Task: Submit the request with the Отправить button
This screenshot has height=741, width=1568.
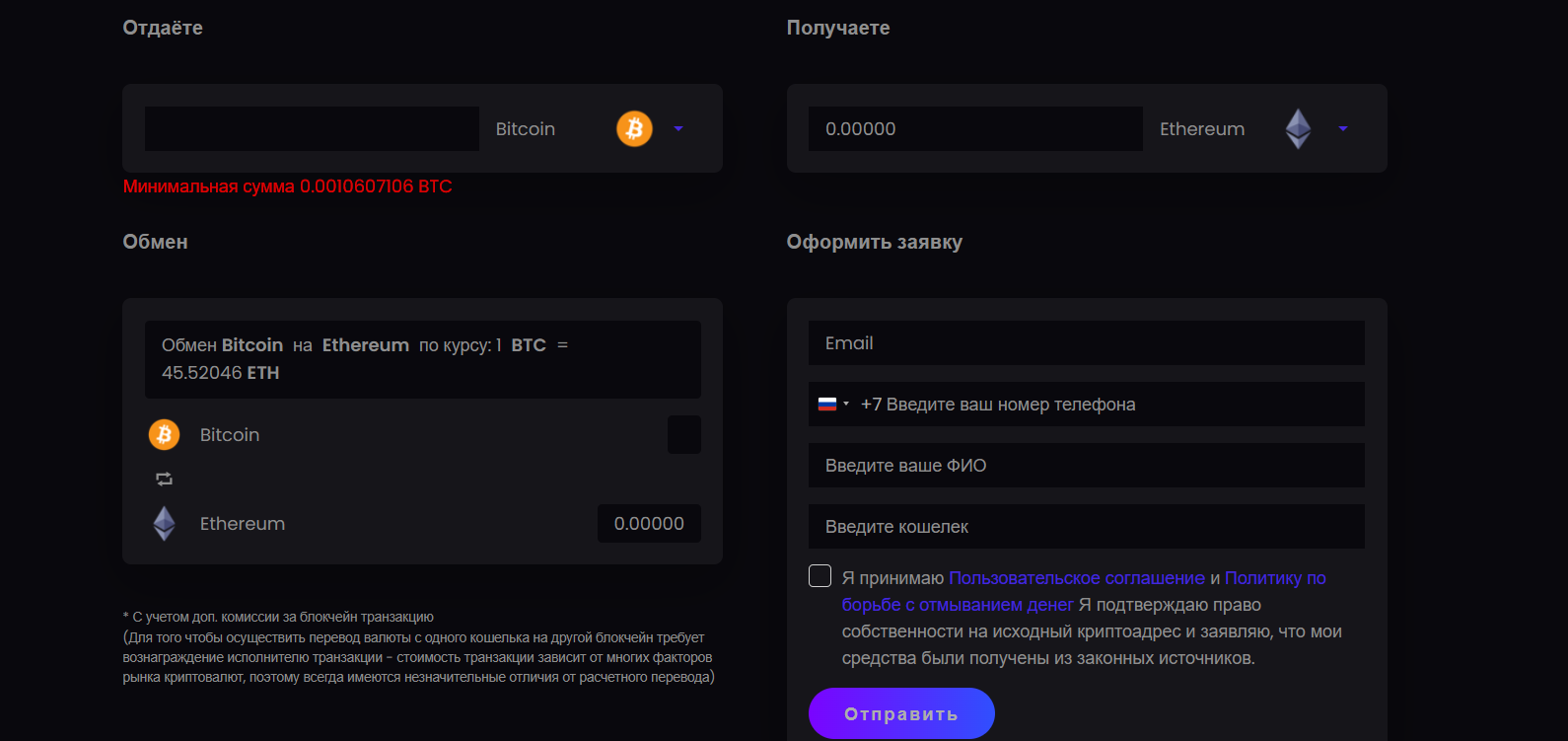Action: tap(901, 713)
